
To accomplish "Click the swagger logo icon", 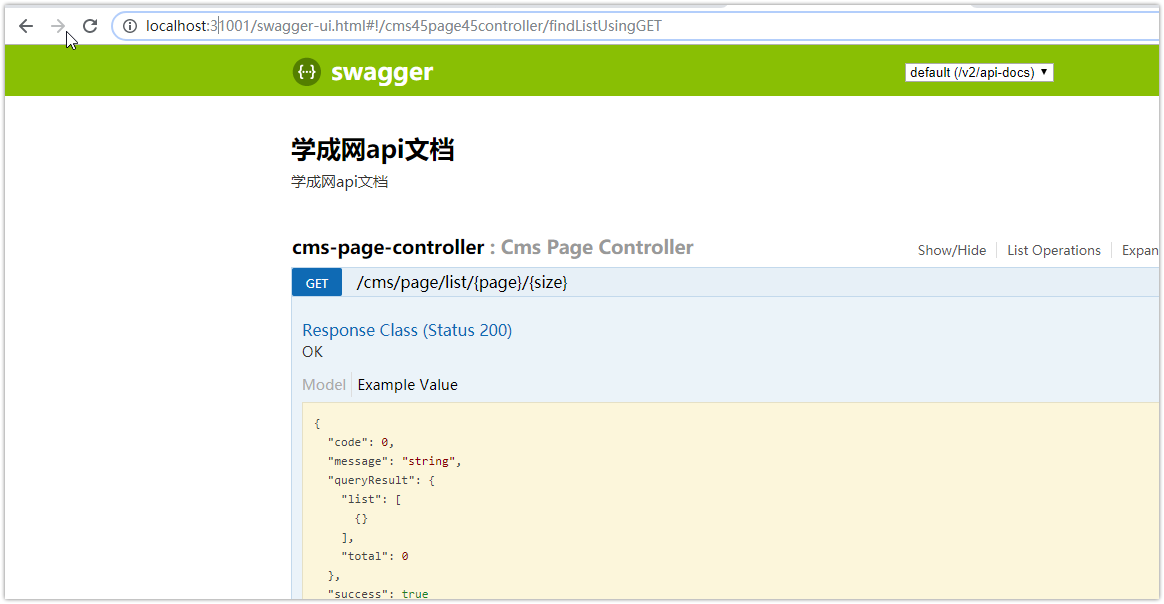I will 307,72.
